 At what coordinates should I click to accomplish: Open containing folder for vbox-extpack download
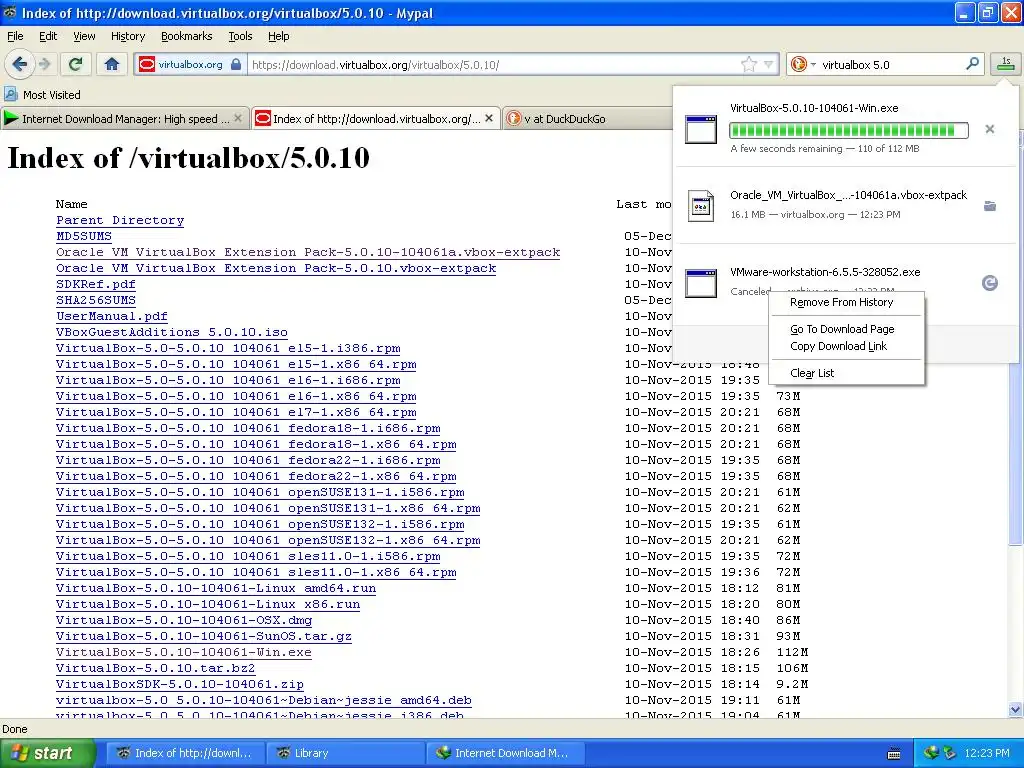[989, 206]
